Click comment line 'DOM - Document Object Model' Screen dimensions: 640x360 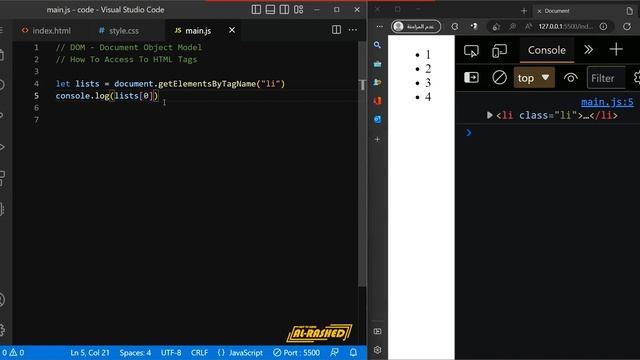point(129,47)
